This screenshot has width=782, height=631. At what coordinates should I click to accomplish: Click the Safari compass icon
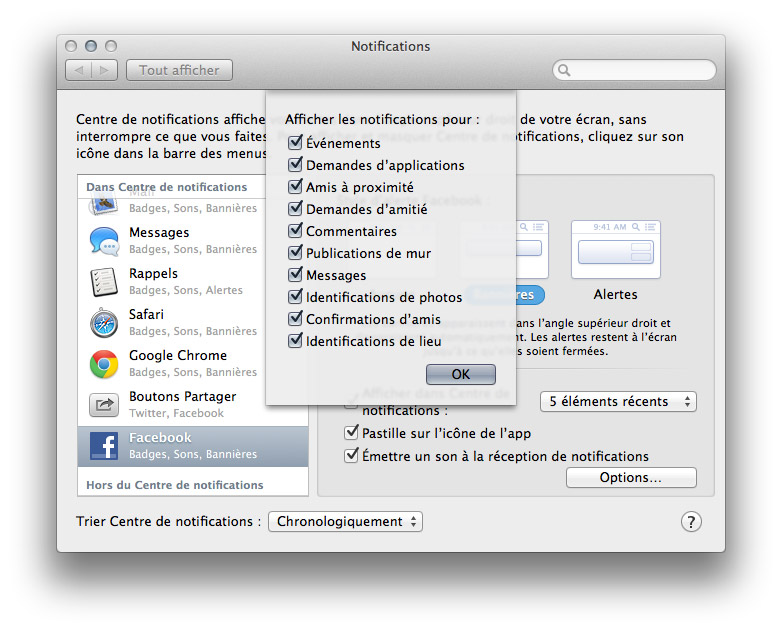104,323
